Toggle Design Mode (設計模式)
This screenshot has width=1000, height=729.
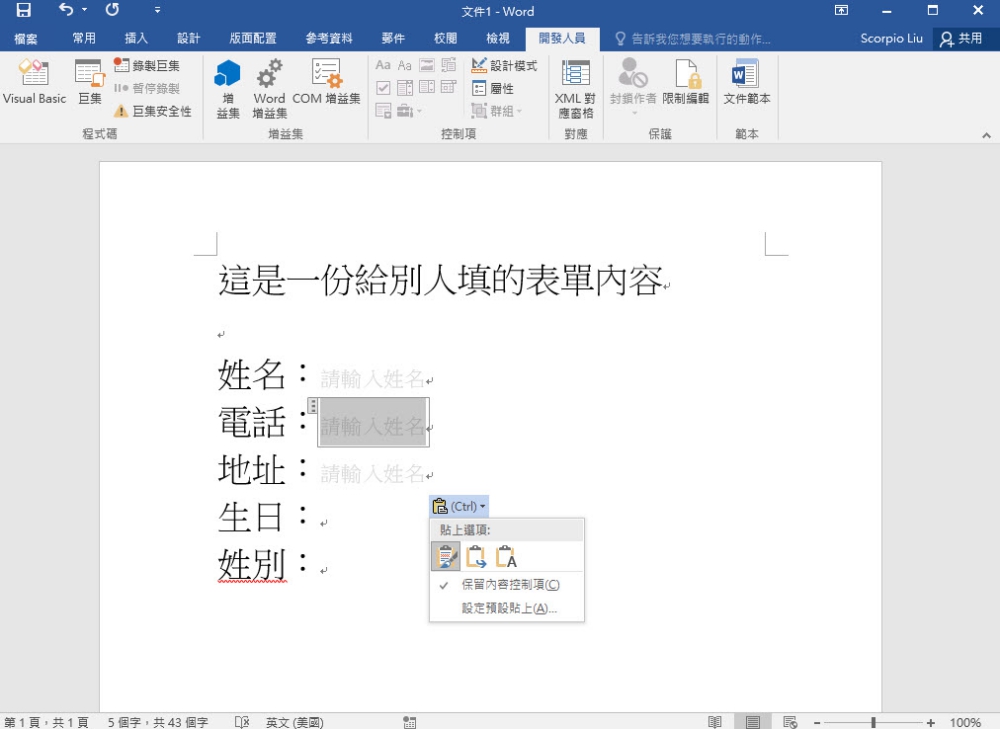(504, 65)
